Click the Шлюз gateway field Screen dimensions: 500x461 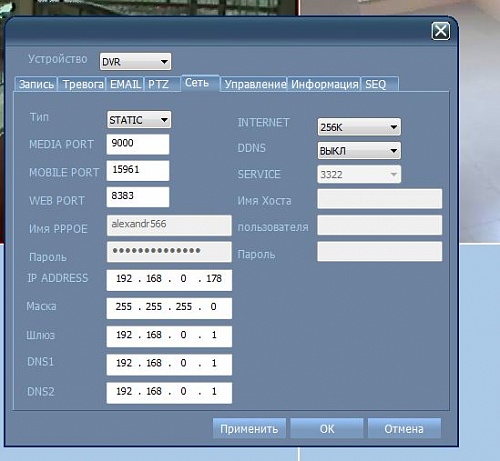tap(169, 336)
